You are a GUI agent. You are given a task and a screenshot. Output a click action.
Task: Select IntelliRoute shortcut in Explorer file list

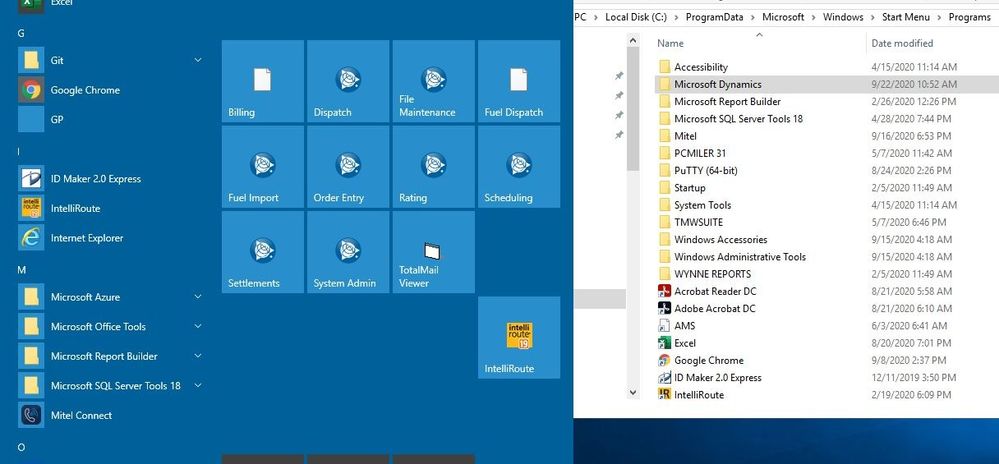click(x=690, y=395)
